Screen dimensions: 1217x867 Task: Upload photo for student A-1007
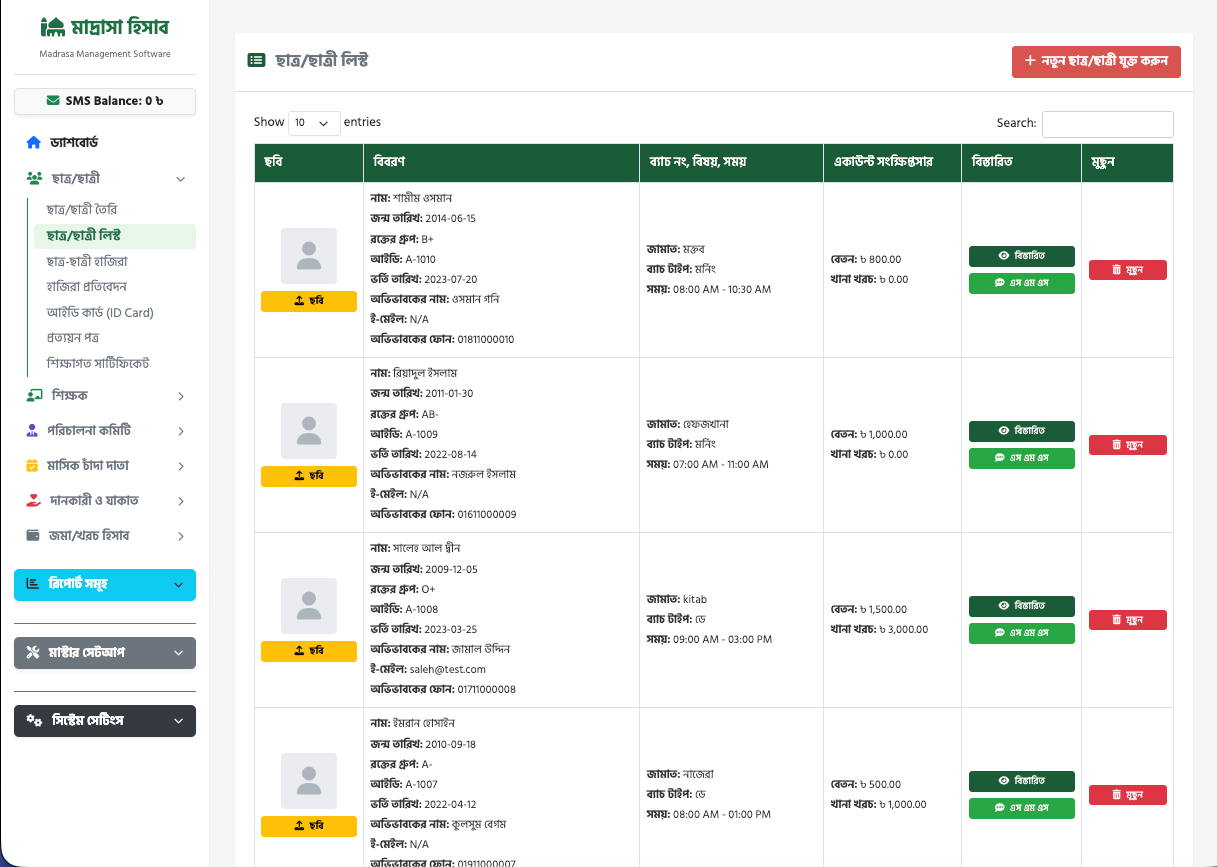(309, 826)
